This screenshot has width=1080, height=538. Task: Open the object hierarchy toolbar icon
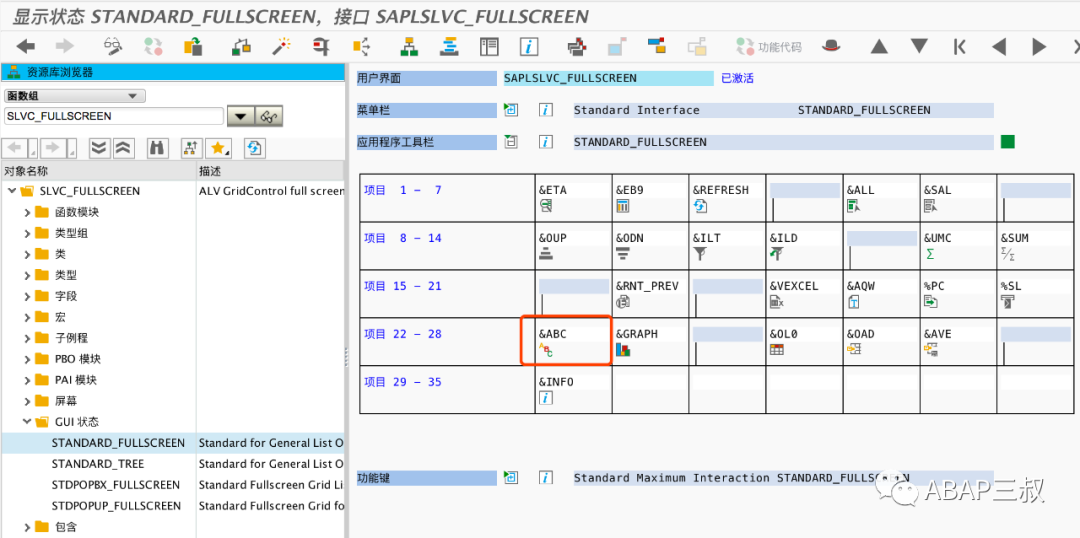pos(411,47)
